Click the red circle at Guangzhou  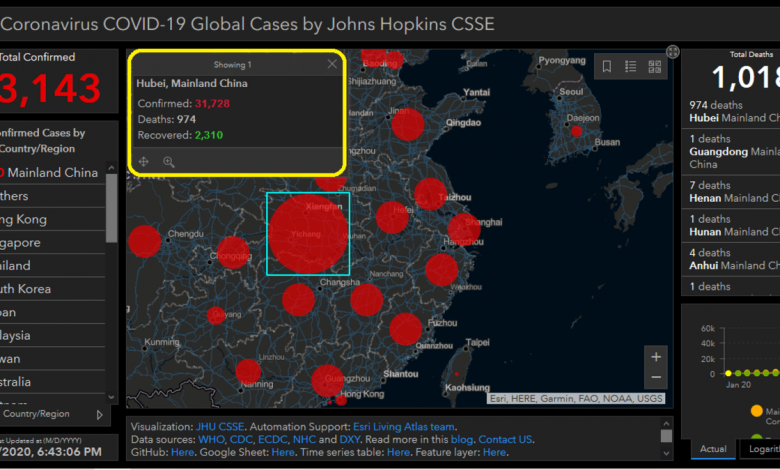point(327,380)
